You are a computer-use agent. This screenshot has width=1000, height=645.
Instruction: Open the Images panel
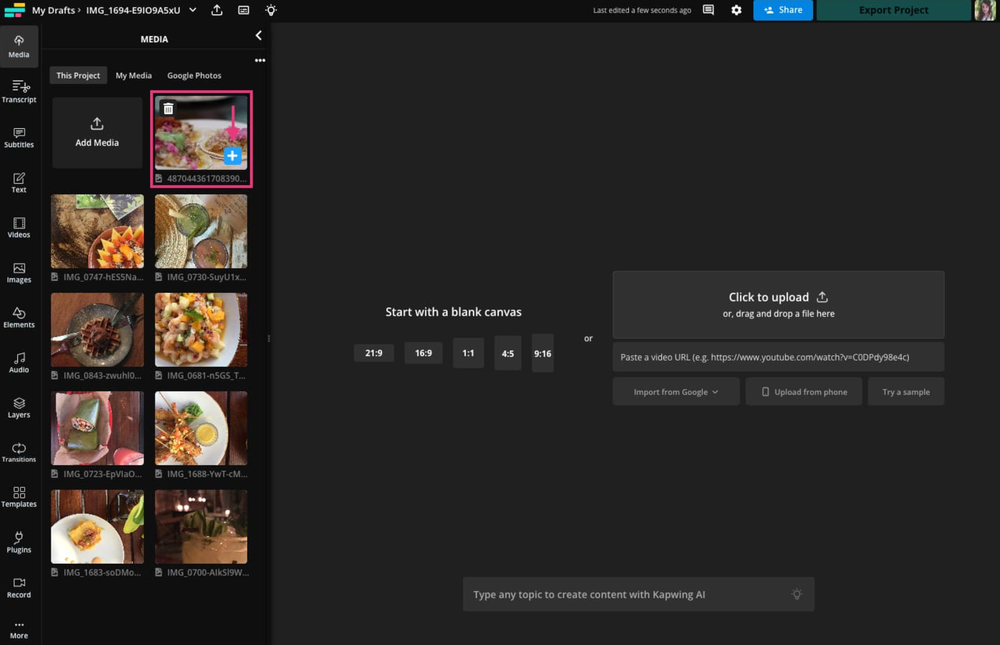[x=19, y=272]
